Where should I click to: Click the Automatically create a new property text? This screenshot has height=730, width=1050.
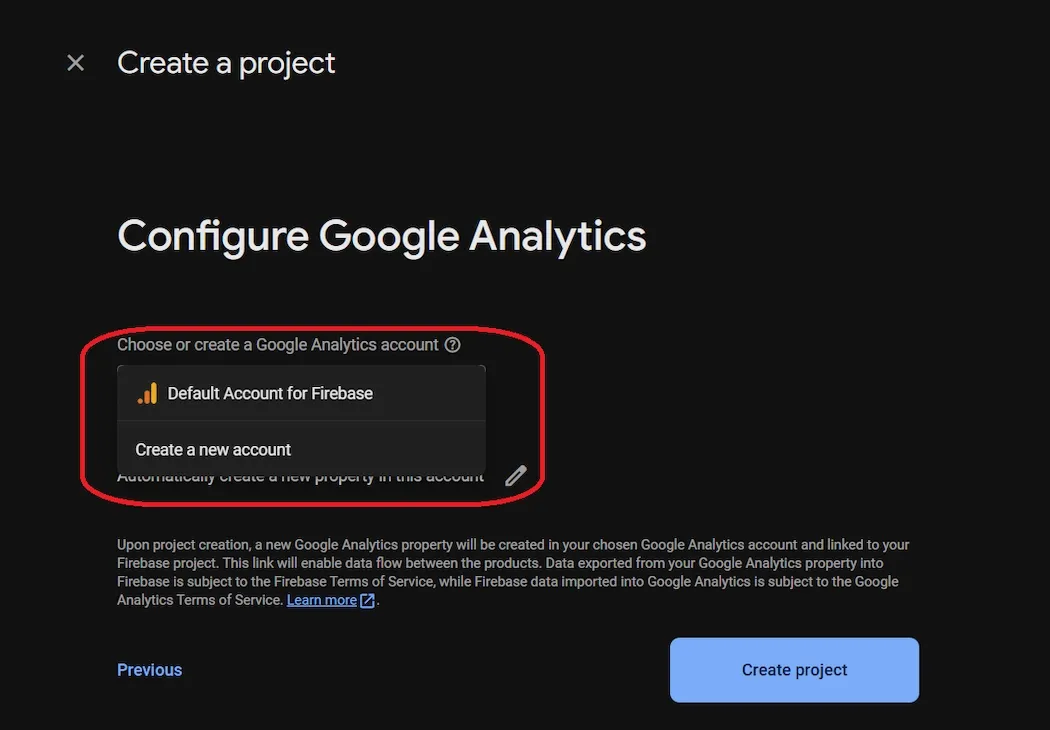pyautogui.click(x=300, y=478)
